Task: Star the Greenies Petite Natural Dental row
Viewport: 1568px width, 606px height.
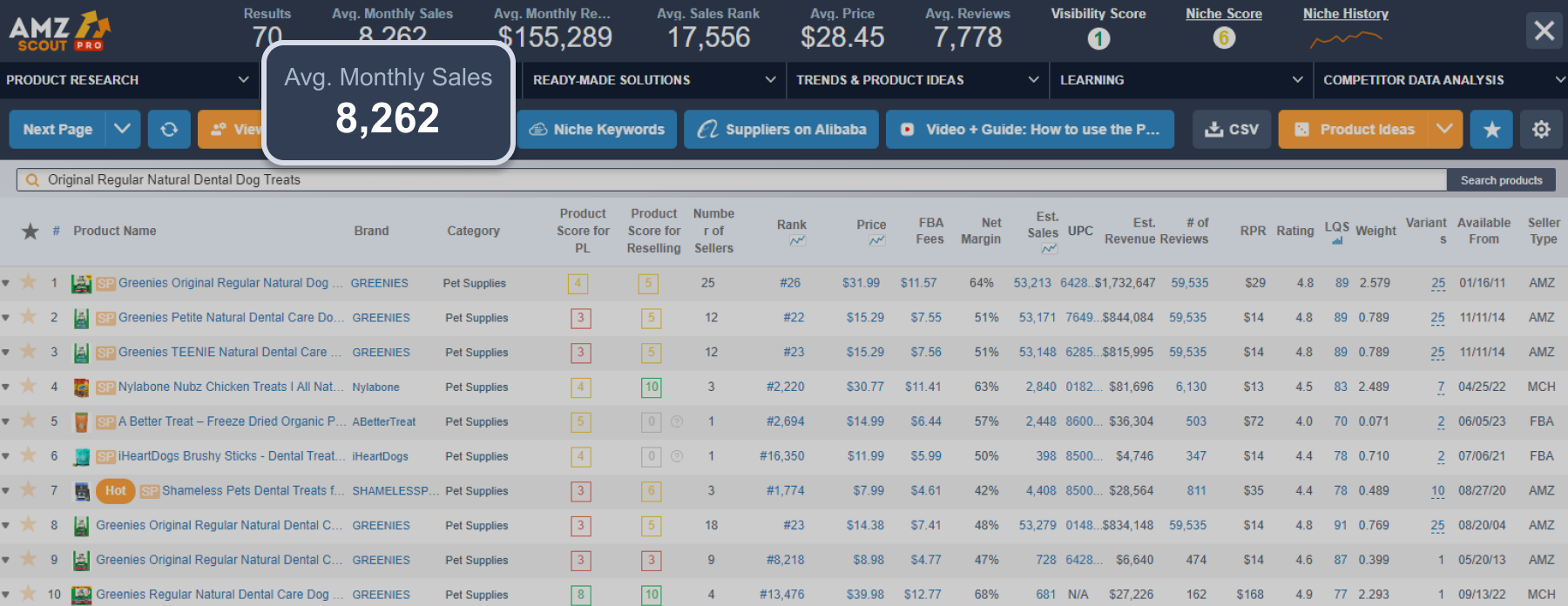Action: pos(29,316)
